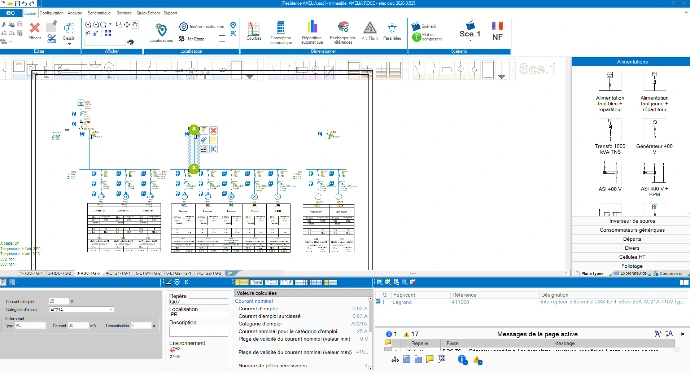Click the green info circle ribbon icon

(x=416, y=37)
